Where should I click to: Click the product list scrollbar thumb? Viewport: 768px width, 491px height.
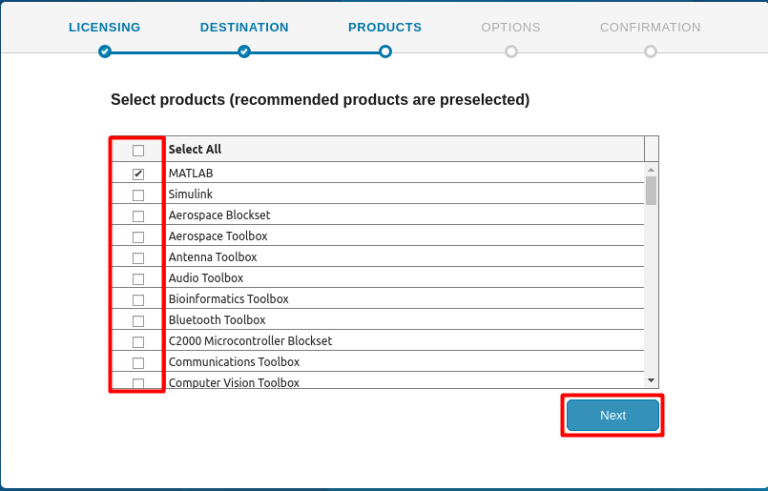651,190
